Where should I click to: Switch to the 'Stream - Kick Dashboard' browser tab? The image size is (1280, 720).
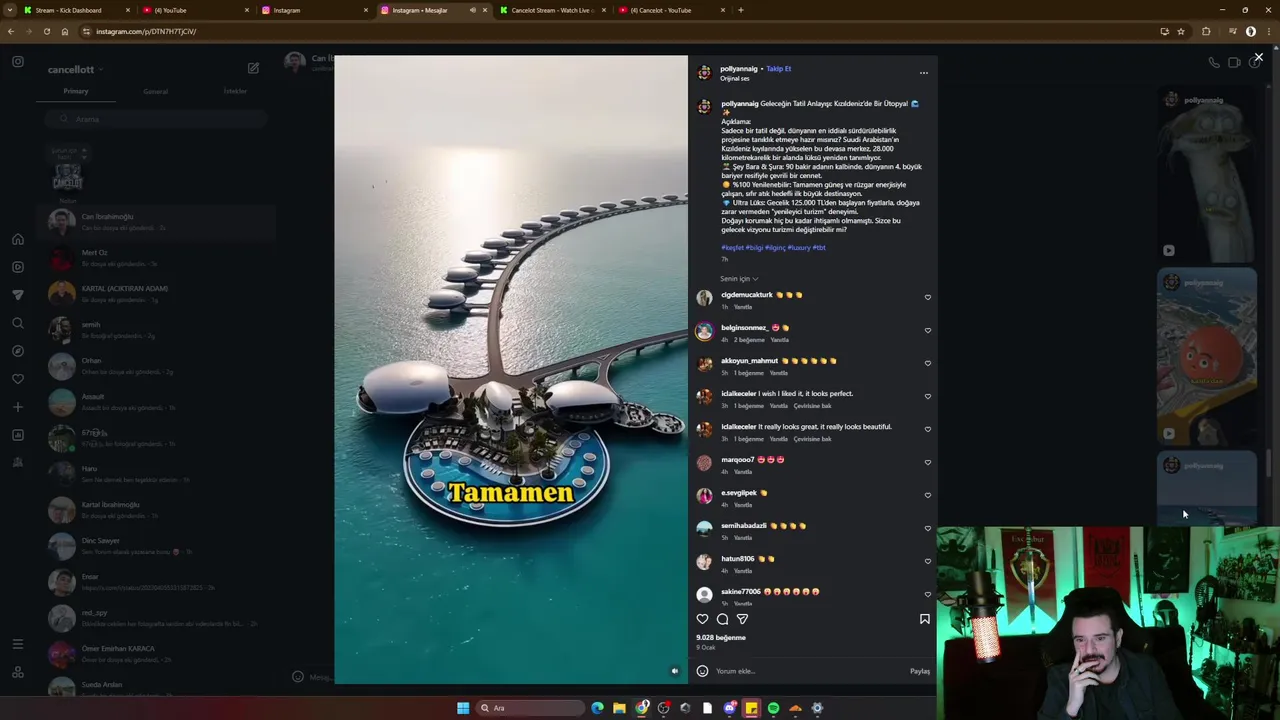pyautogui.click(x=77, y=10)
